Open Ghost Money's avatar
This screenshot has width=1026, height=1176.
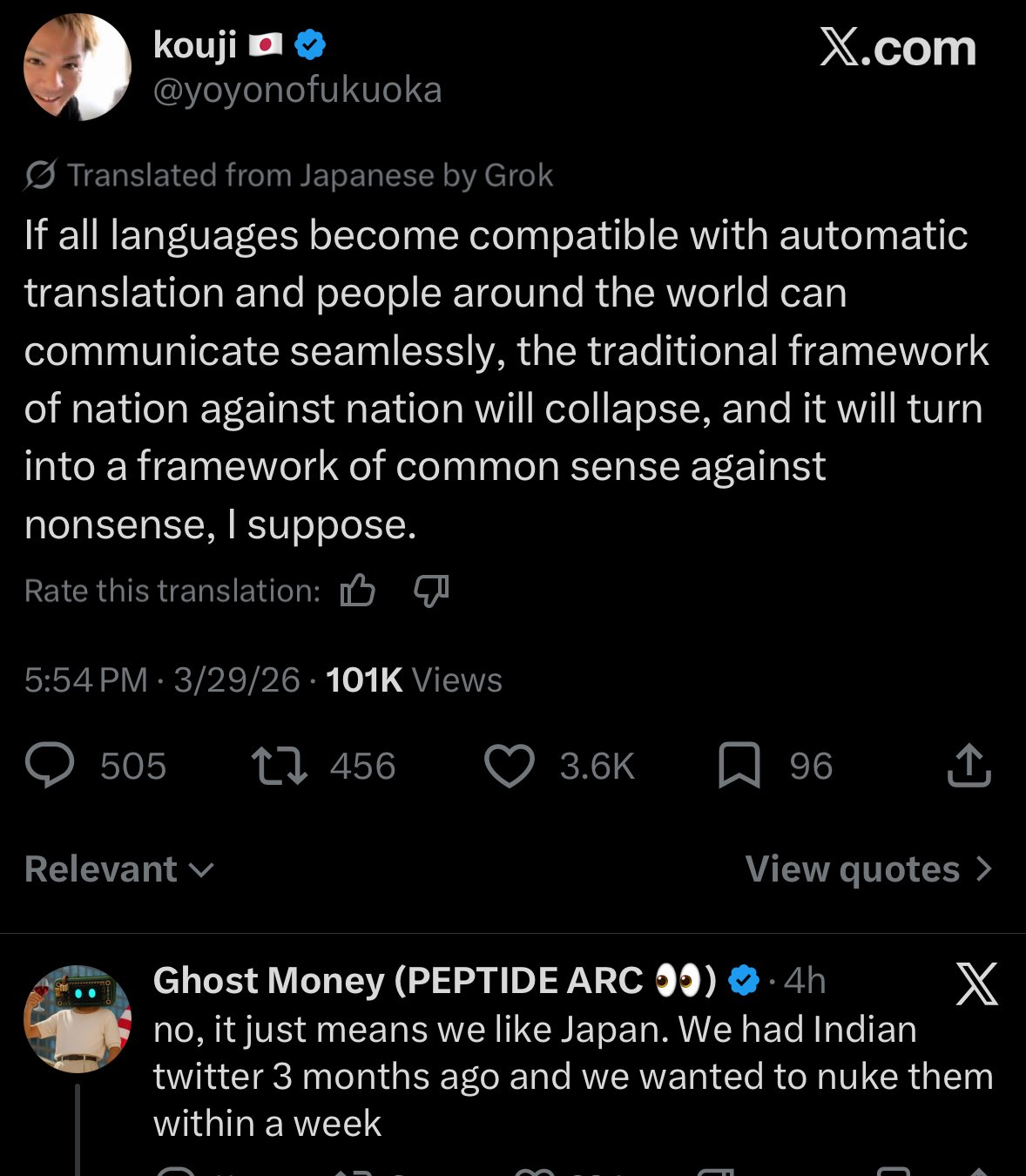pyautogui.click(x=78, y=1018)
